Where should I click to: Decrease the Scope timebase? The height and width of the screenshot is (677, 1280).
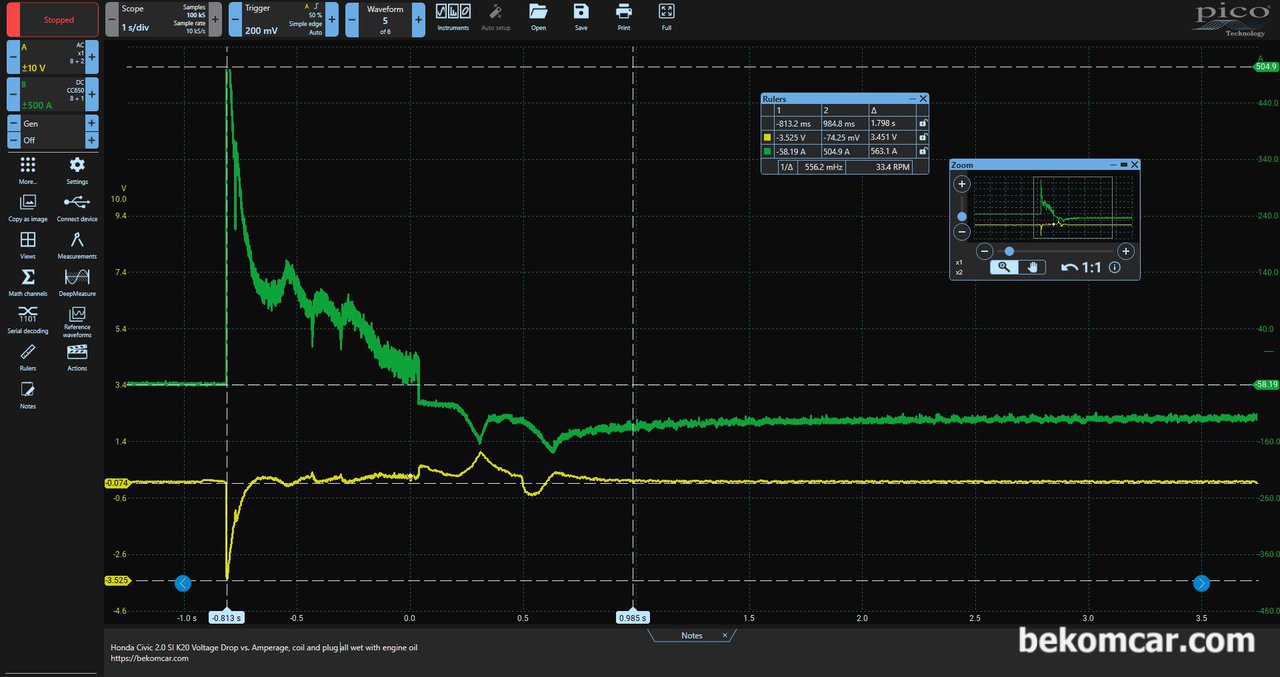click(111, 19)
